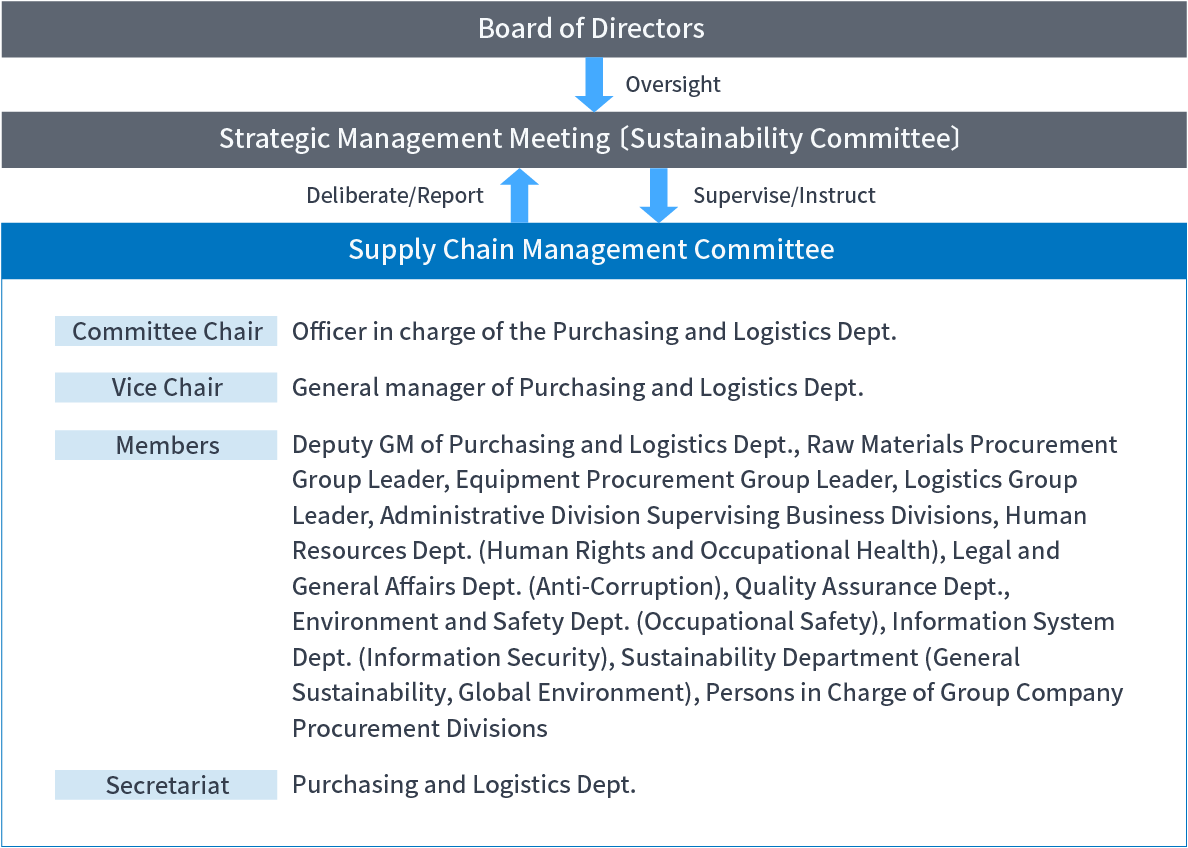
Task: Click the Deliberate/Report caption text
Action: click(x=395, y=196)
